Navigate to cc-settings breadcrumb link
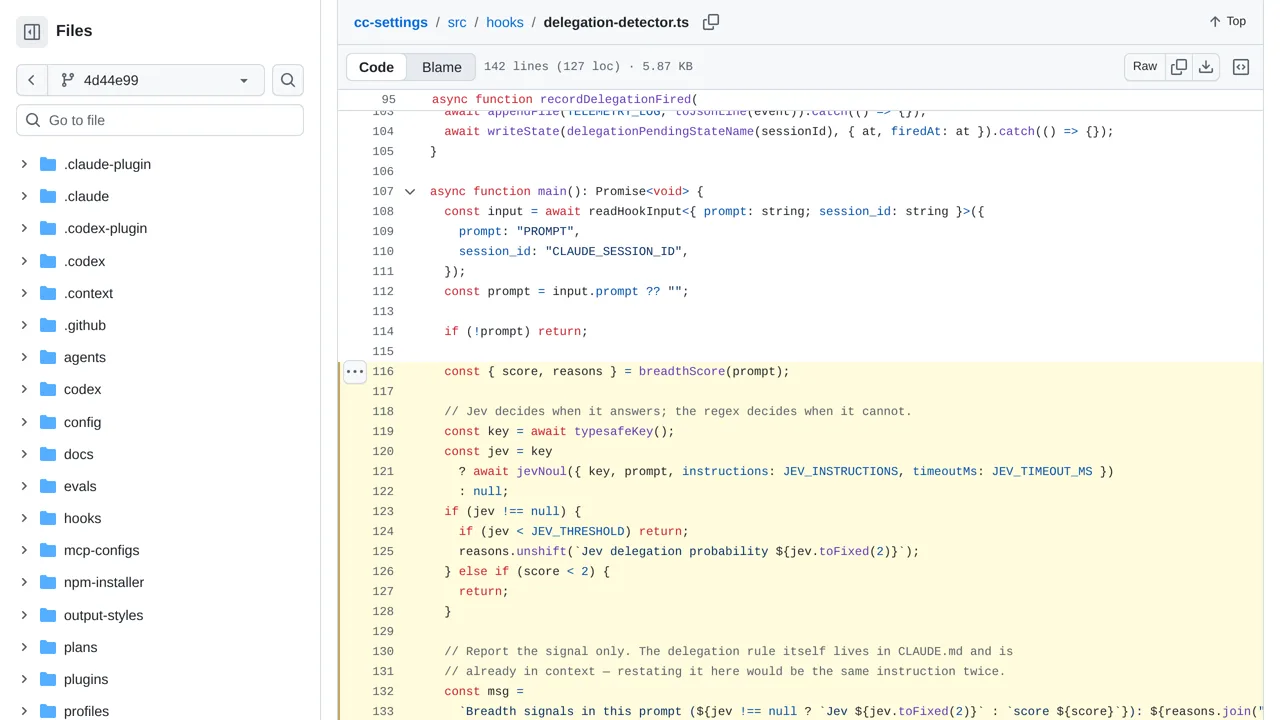This screenshot has width=1280, height=720. [x=391, y=22]
